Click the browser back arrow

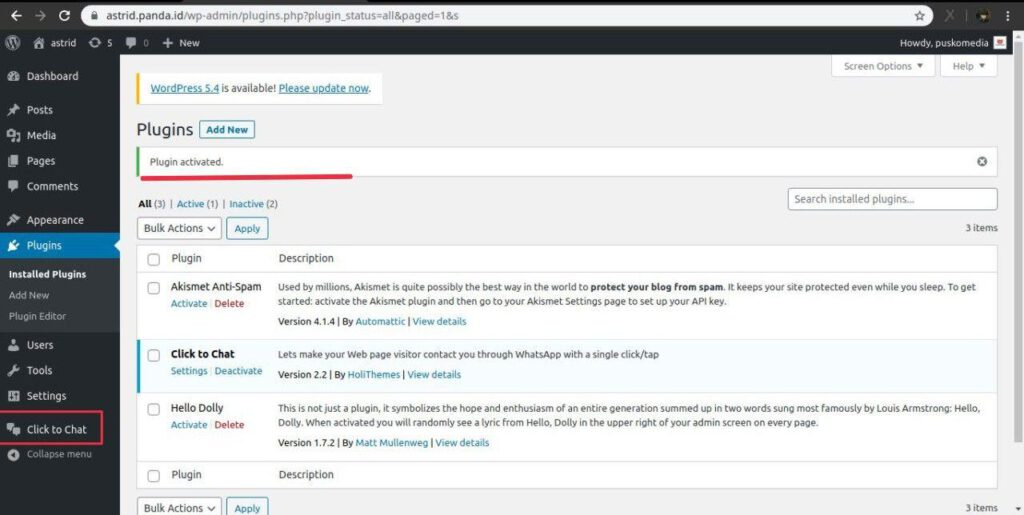(16, 15)
